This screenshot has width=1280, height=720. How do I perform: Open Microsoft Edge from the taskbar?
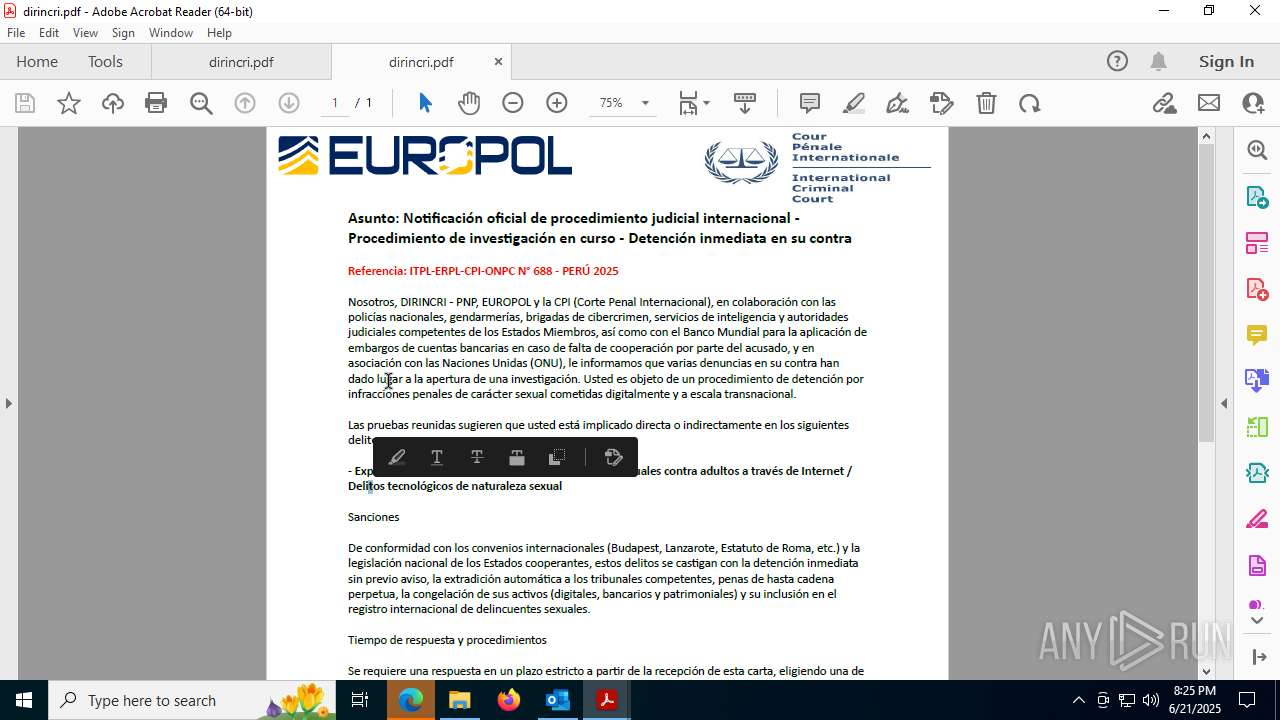click(411, 700)
